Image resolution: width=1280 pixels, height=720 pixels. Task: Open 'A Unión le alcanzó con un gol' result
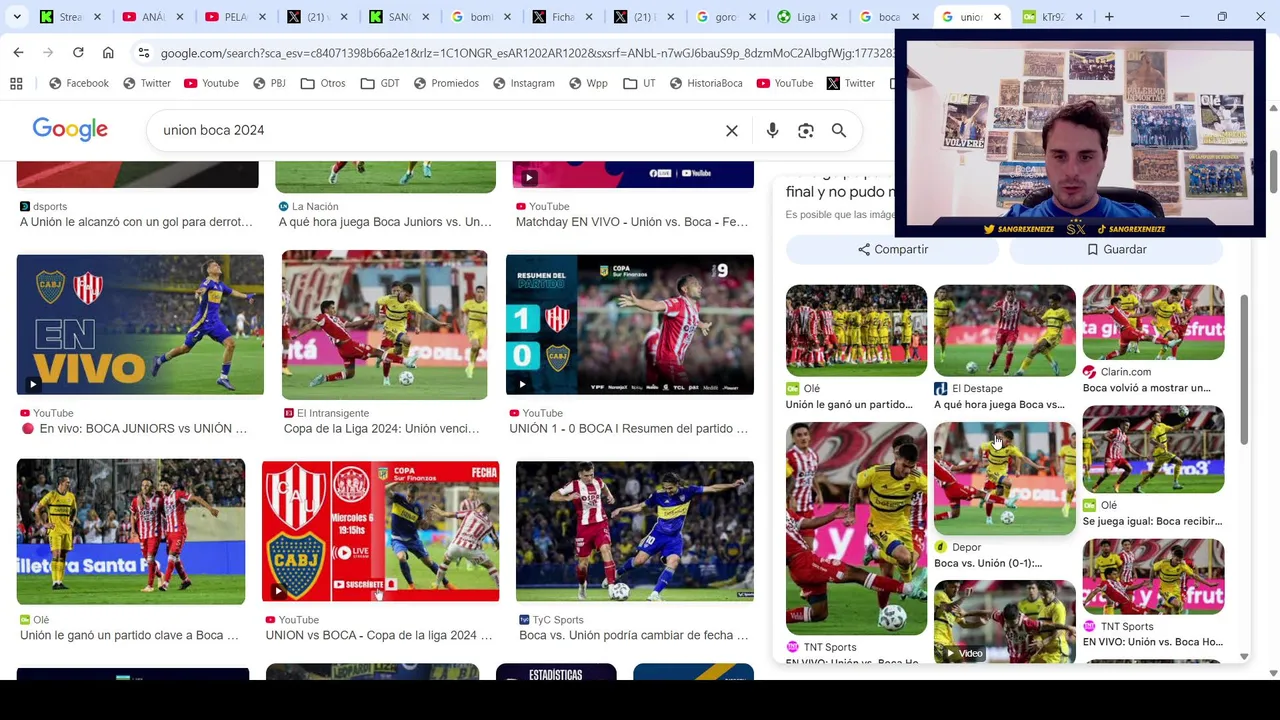[136, 222]
